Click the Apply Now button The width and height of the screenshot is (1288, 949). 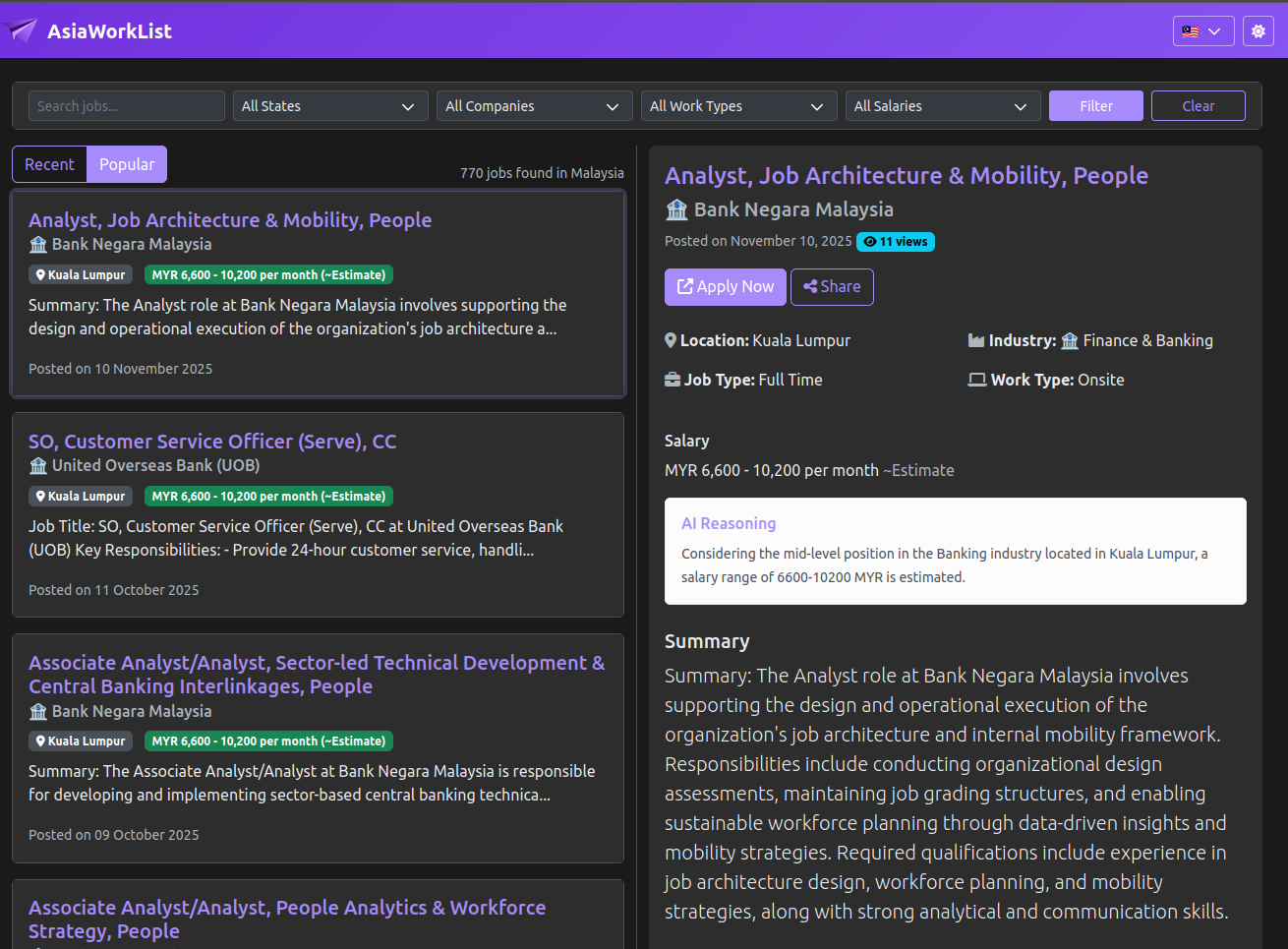(x=726, y=286)
